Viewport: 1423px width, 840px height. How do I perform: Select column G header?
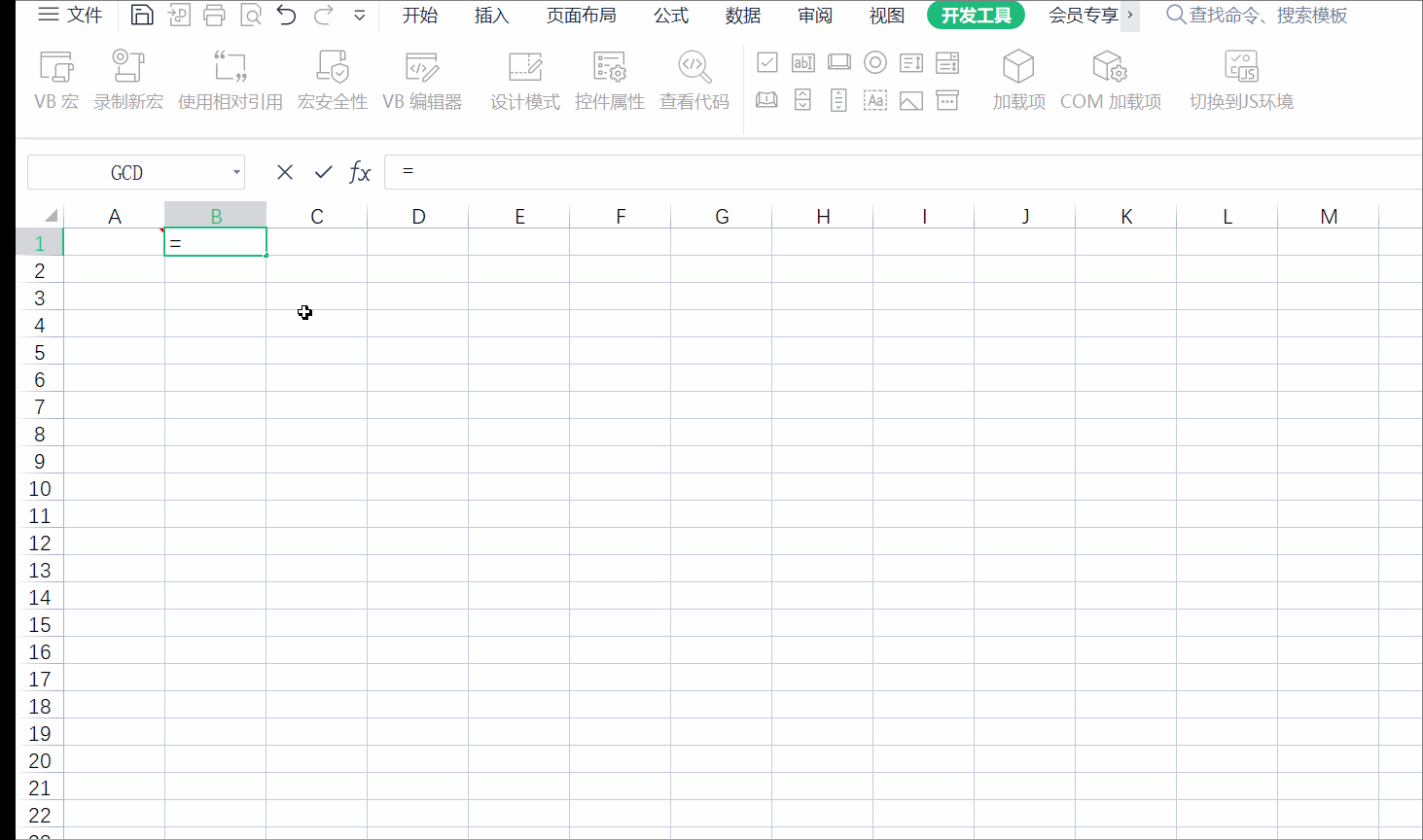click(722, 216)
